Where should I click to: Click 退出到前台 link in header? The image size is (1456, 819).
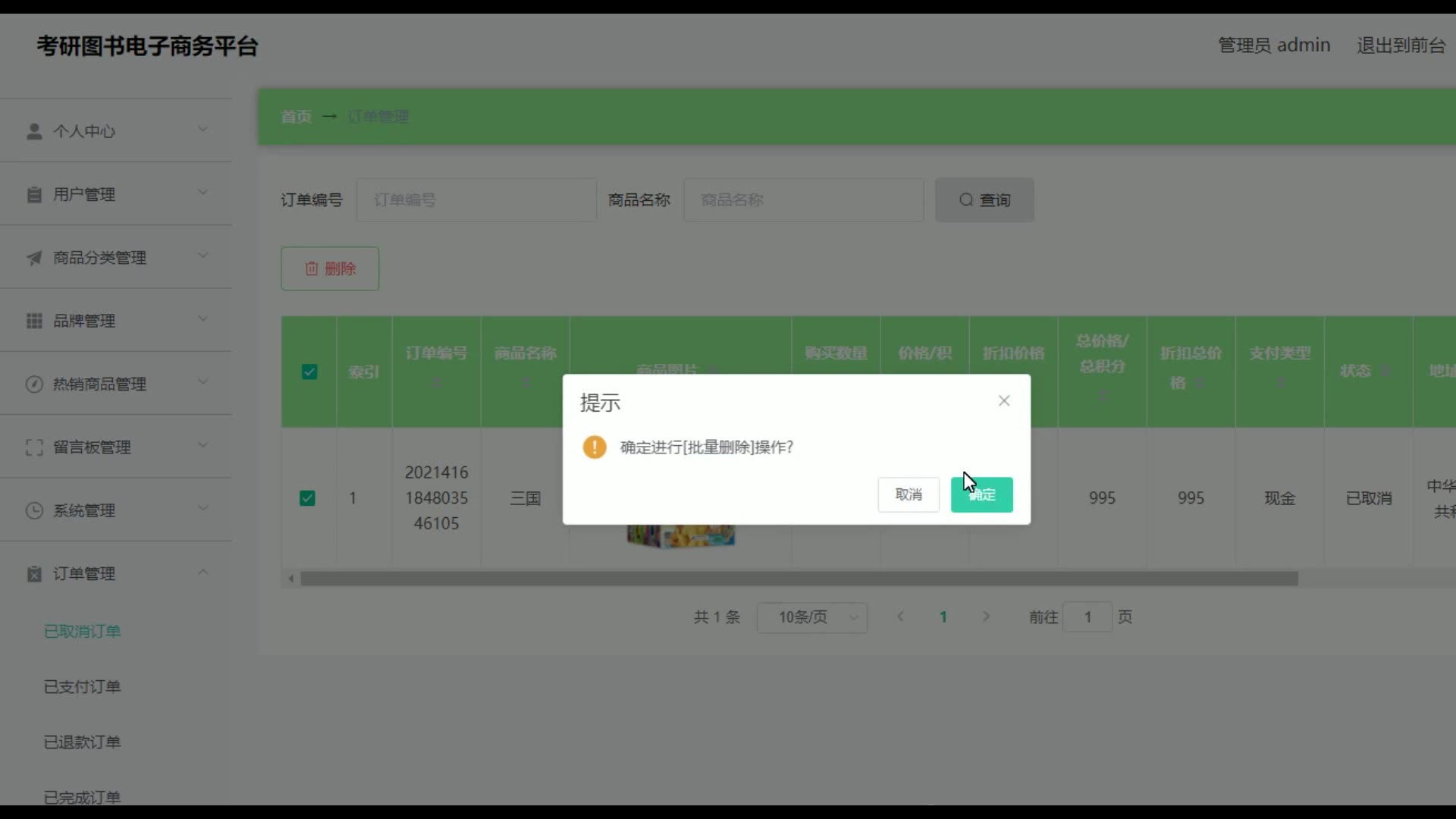pyautogui.click(x=1401, y=45)
